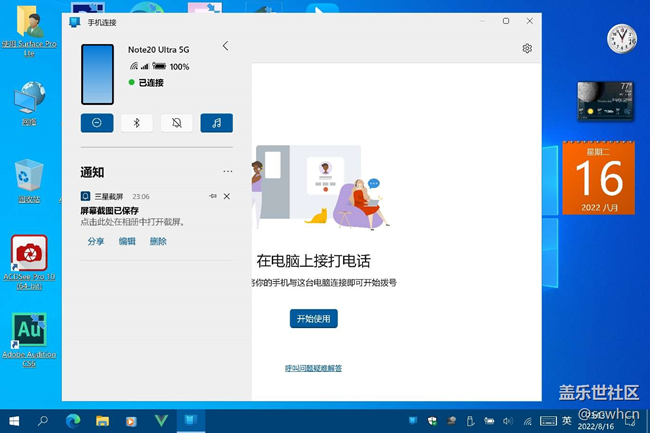
Task: Click 分享 on the screenshot notification
Action: (96, 241)
